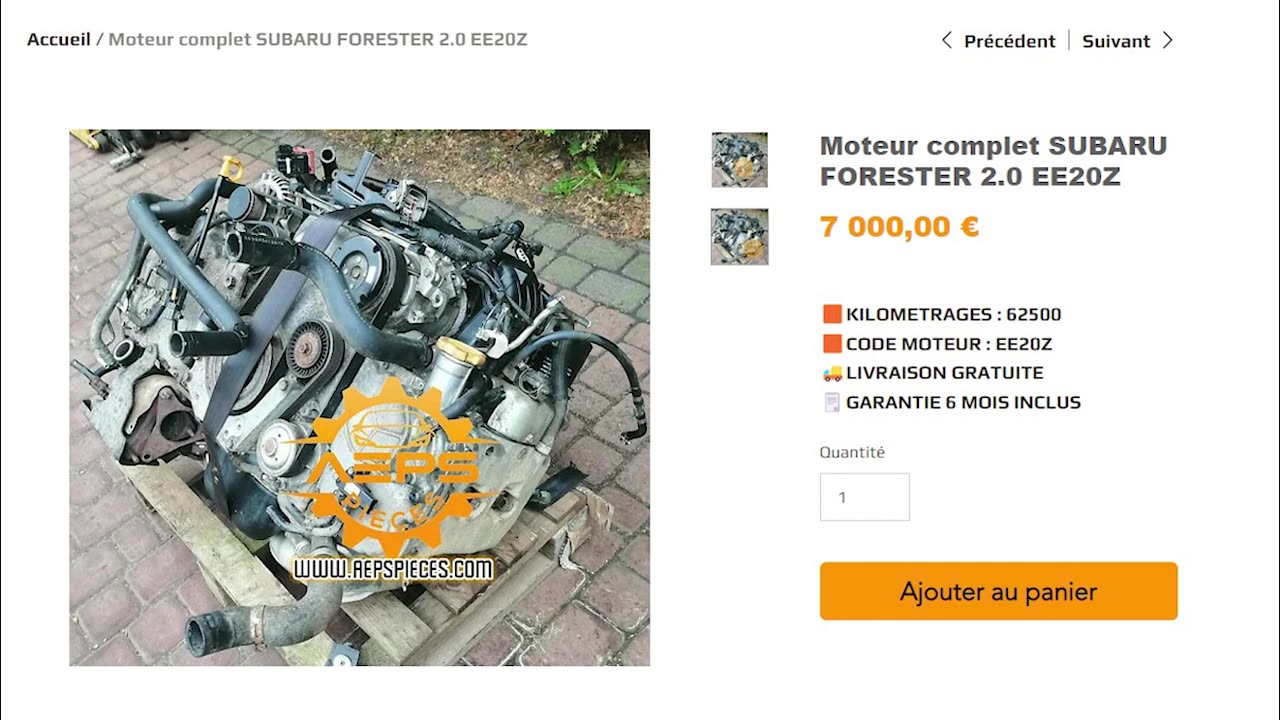The height and width of the screenshot is (720, 1280).
Task: Open the main engine product photo
Action: coord(360,398)
